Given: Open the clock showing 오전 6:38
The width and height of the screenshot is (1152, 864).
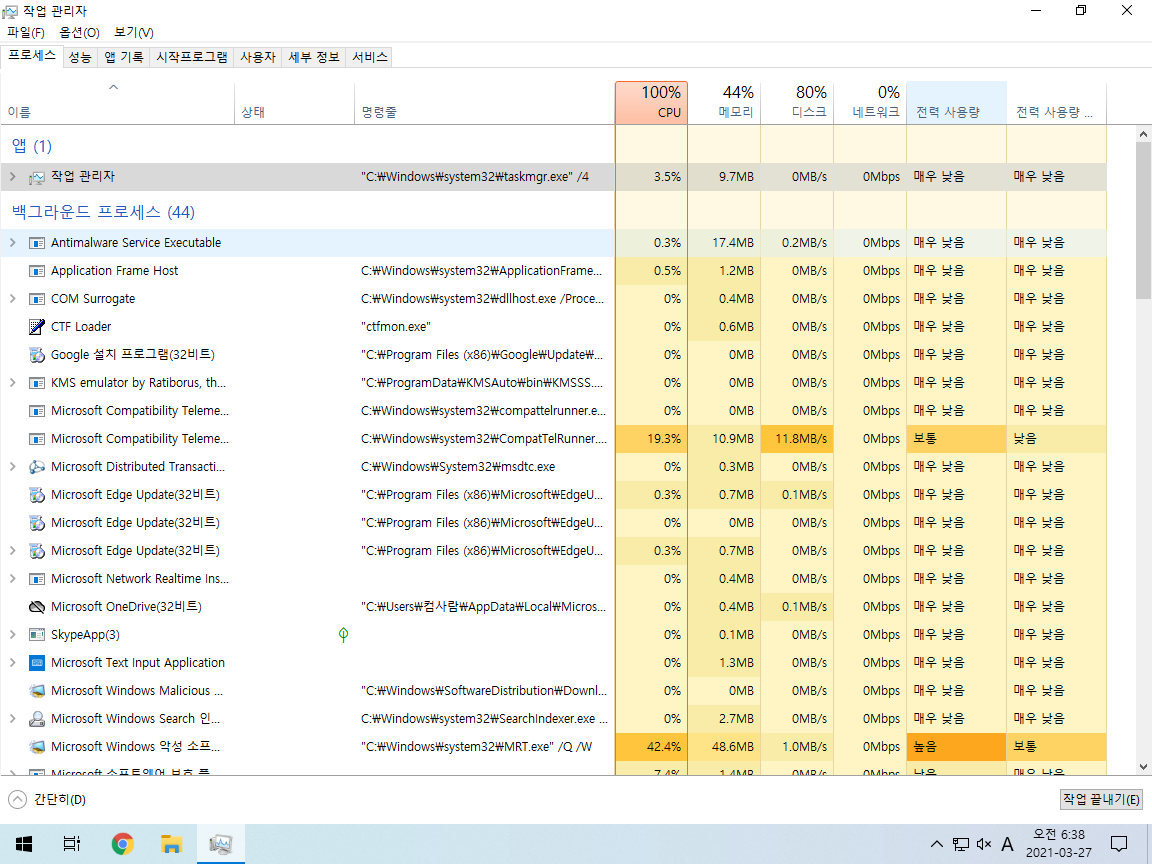Looking at the screenshot, I should tap(1059, 843).
